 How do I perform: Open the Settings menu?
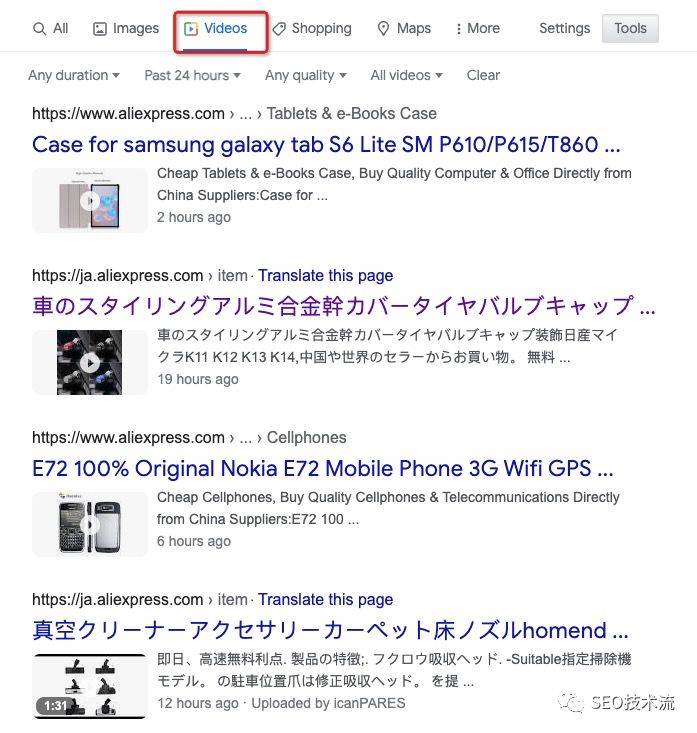pos(565,29)
